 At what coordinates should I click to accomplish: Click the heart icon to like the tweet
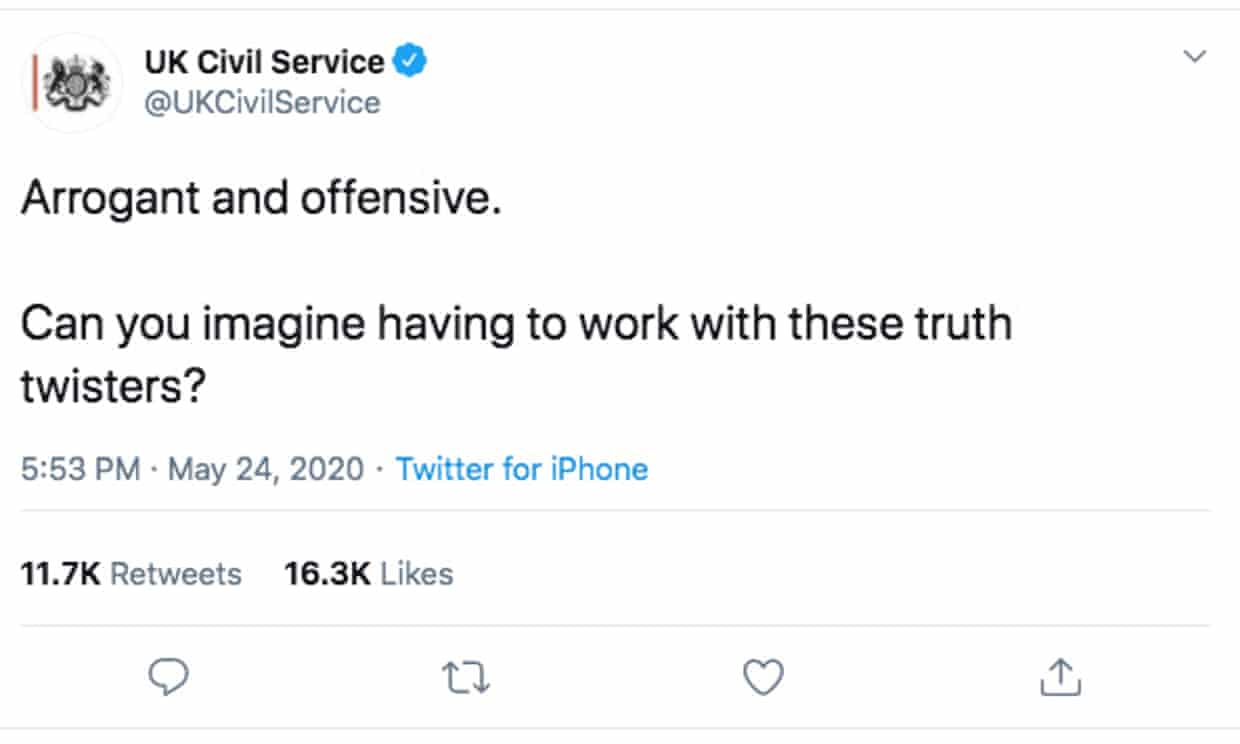click(x=763, y=678)
